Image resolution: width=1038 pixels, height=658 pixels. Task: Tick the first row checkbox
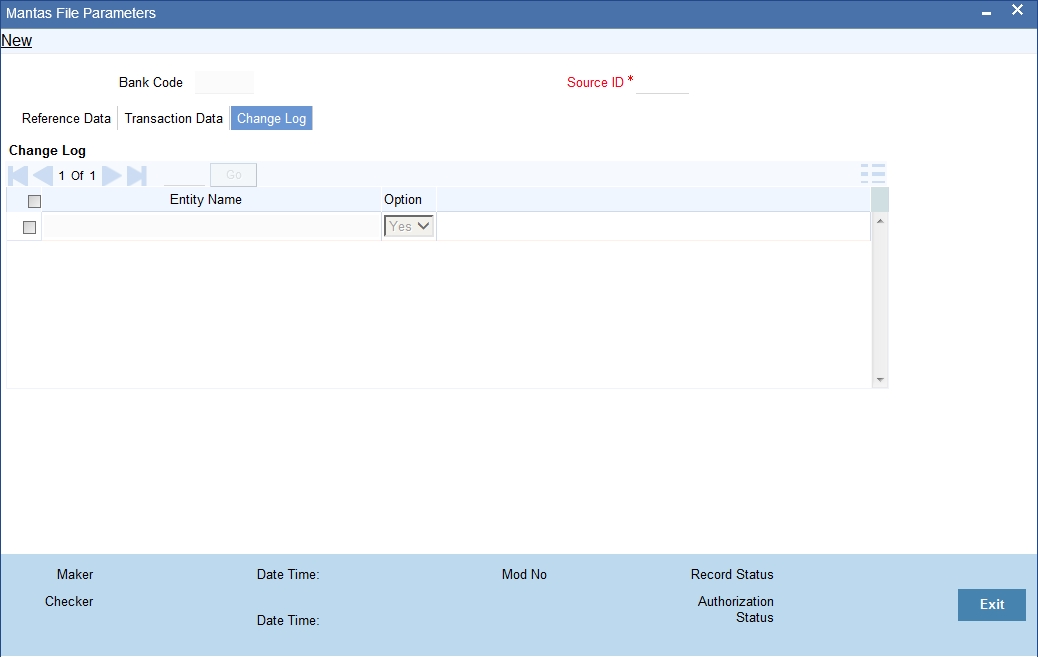pyautogui.click(x=29, y=227)
